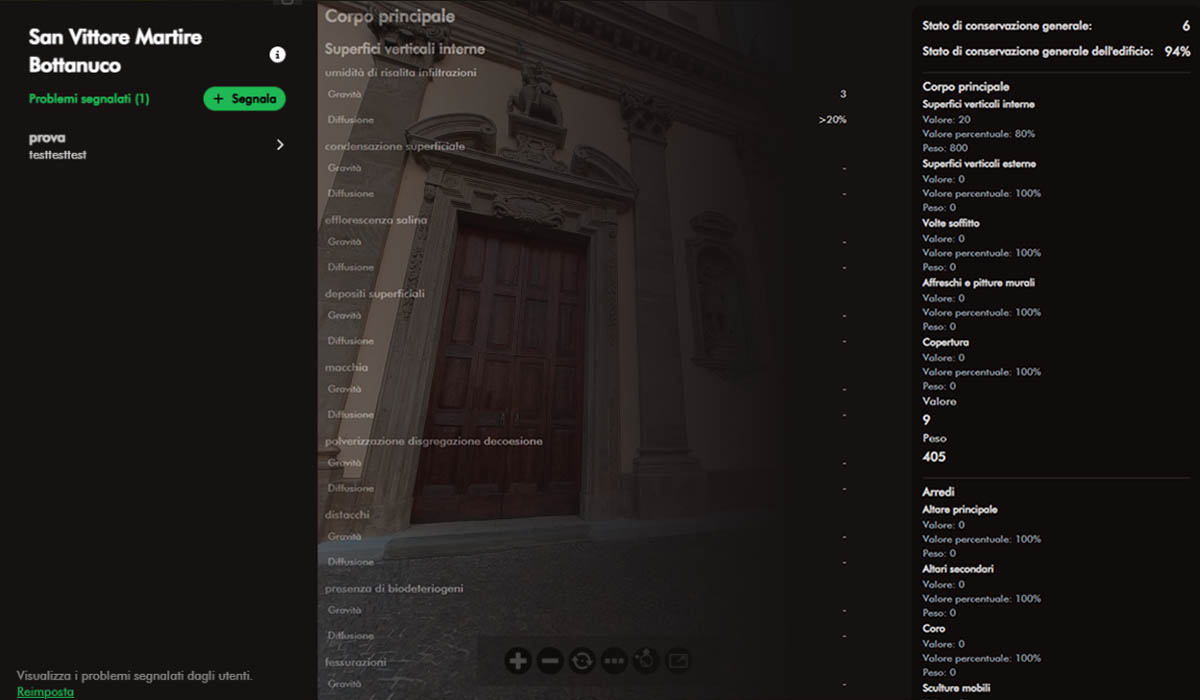Image resolution: width=1200 pixels, height=700 pixels.
Task: Open the info icon beside church title
Action: [278, 55]
